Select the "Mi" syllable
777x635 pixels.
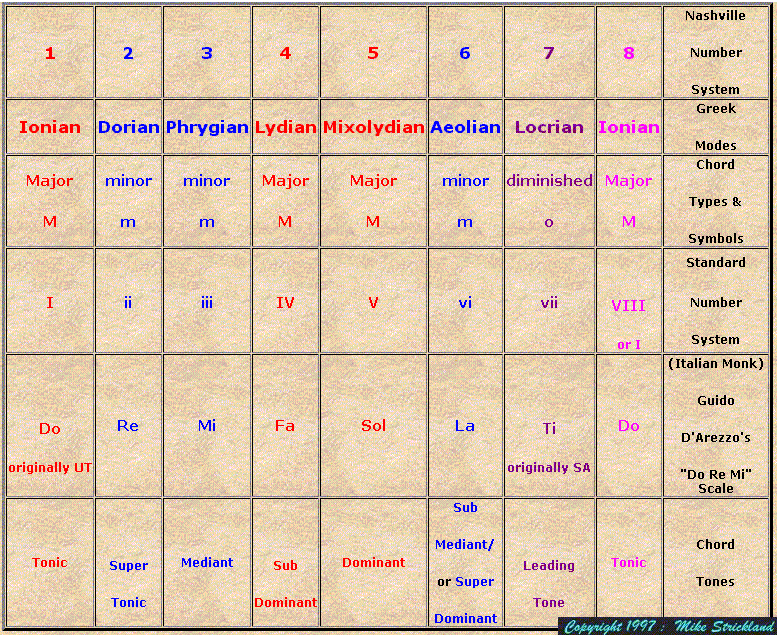point(207,426)
